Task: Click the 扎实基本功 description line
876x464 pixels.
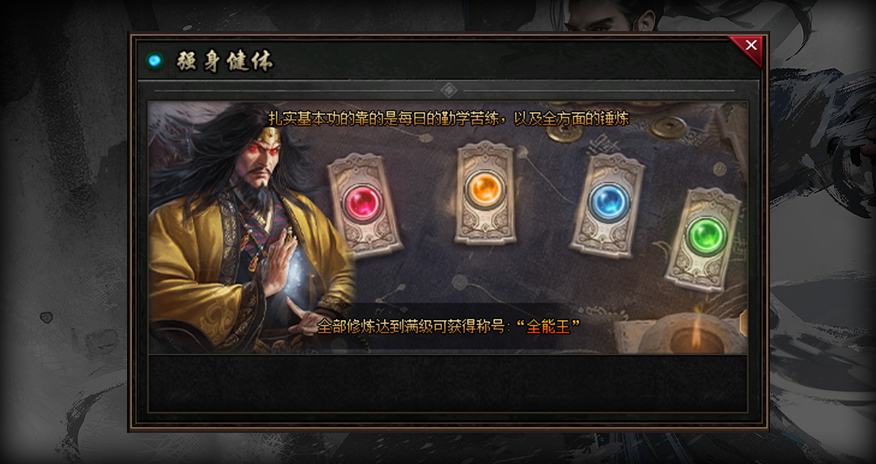Action: pyautogui.click(x=449, y=119)
